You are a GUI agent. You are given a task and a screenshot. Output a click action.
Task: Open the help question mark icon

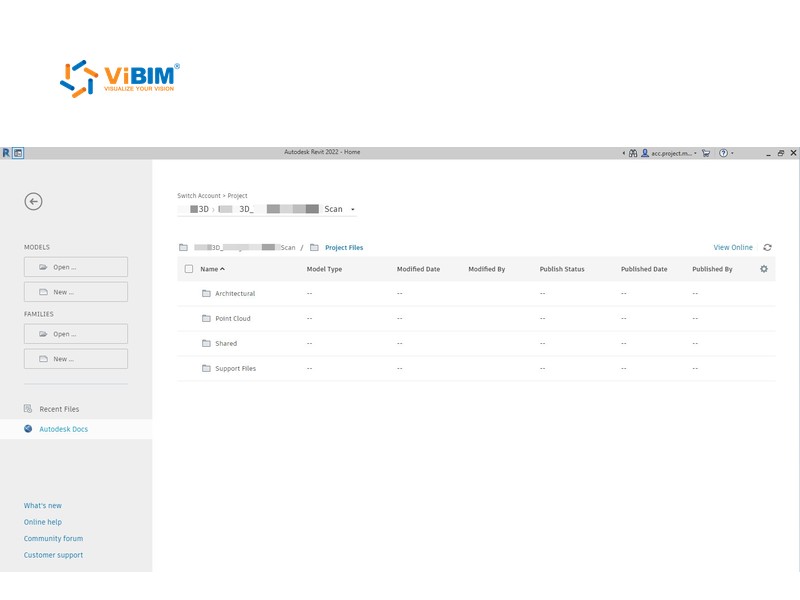click(723, 153)
